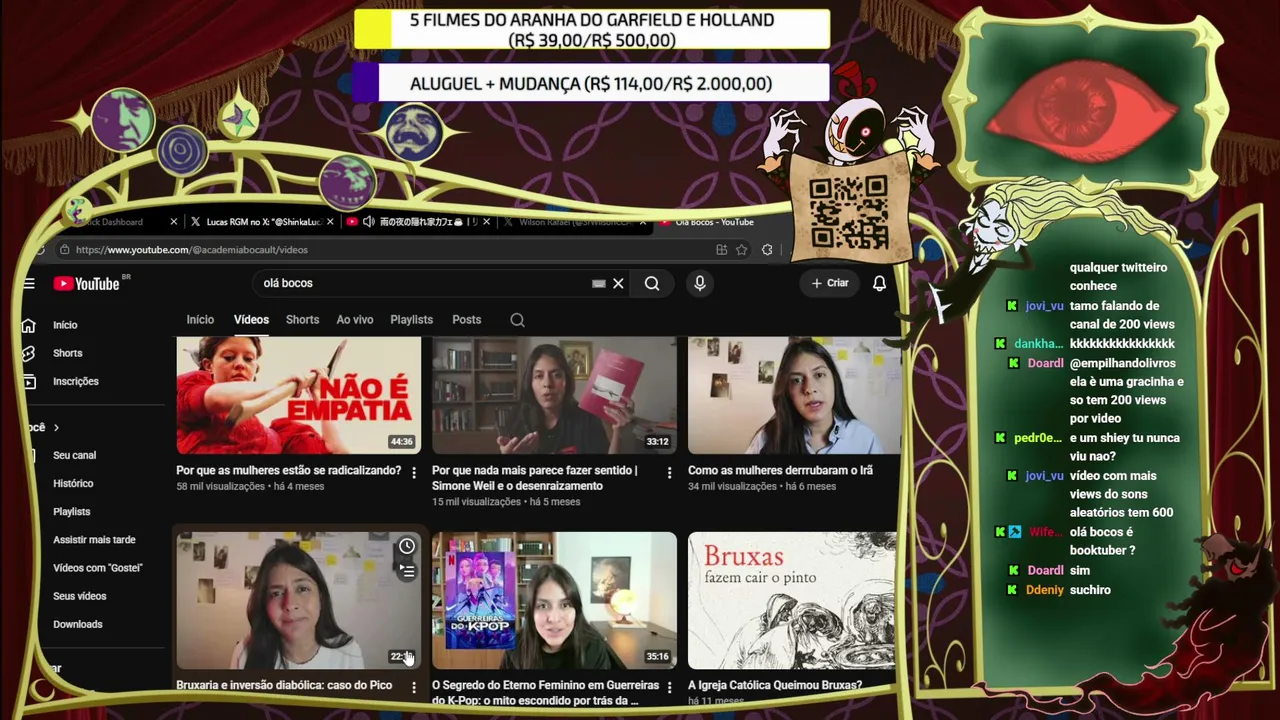Open the channel Início tab
Image resolution: width=1280 pixels, height=720 pixels.
point(200,320)
